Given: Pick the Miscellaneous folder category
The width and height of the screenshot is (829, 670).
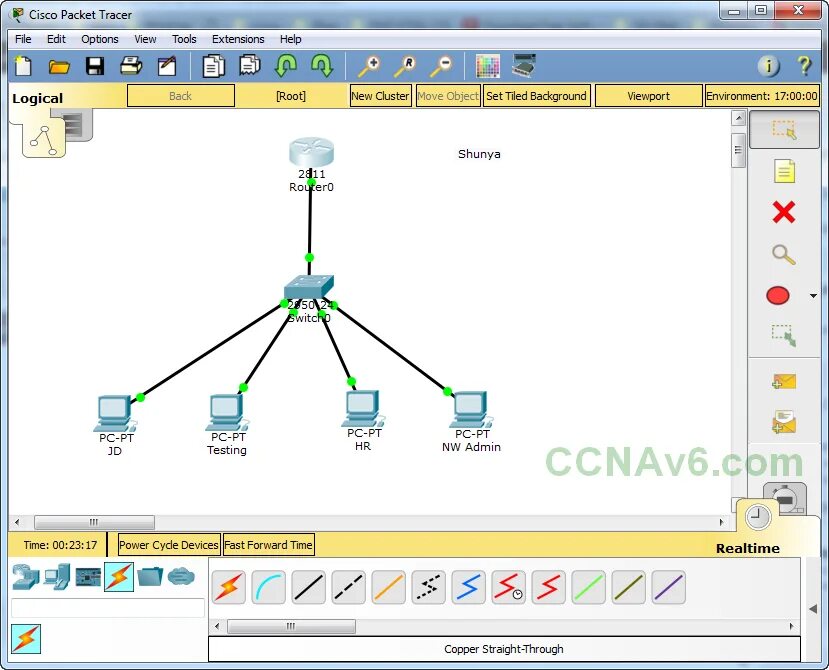Looking at the screenshot, I should click(x=150, y=577).
